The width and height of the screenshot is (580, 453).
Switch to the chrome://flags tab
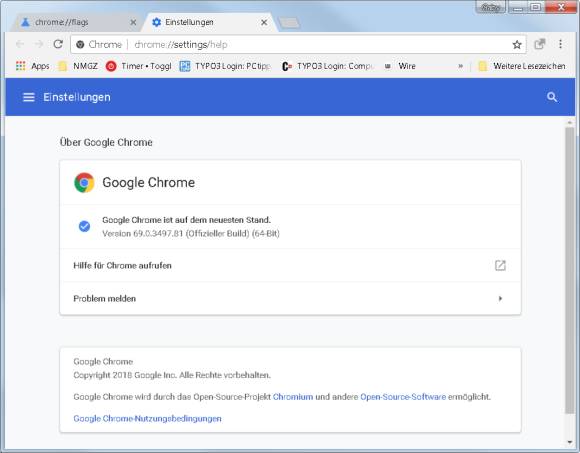(74, 23)
